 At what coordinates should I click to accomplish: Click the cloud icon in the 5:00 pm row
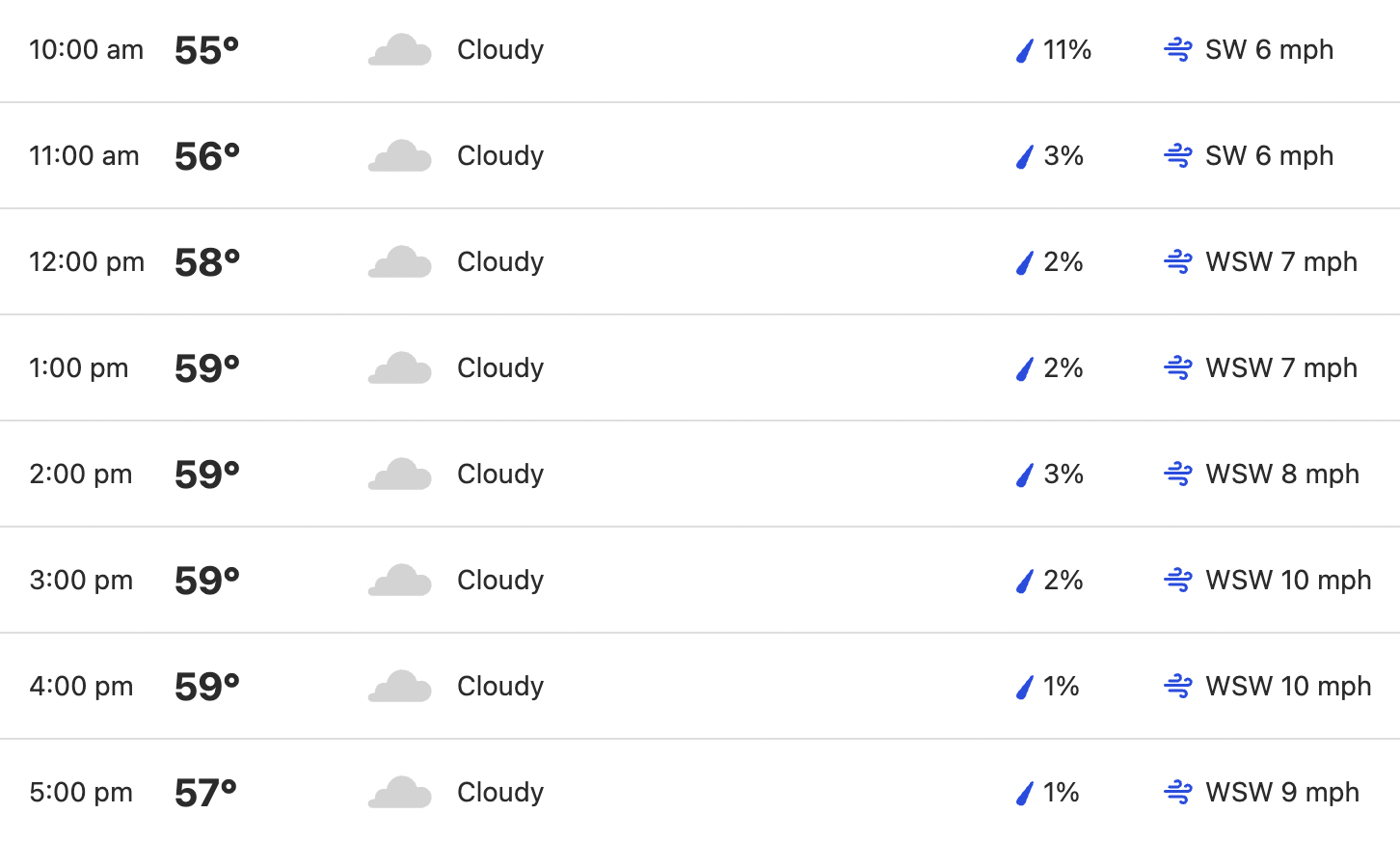pyautogui.click(x=400, y=793)
